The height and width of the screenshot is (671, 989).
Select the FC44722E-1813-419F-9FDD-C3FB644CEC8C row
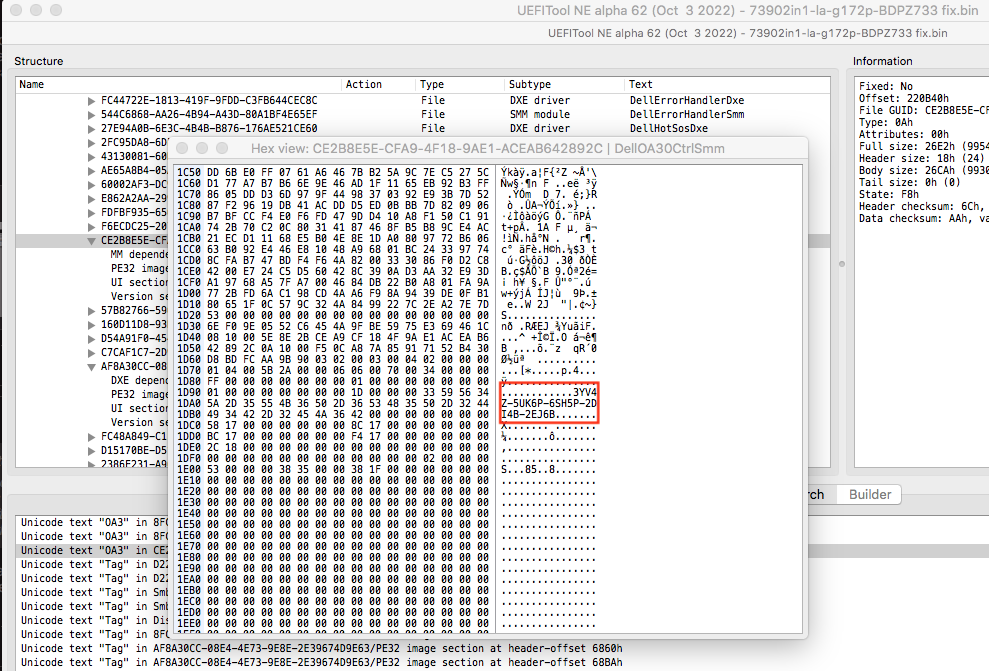tap(423, 101)
